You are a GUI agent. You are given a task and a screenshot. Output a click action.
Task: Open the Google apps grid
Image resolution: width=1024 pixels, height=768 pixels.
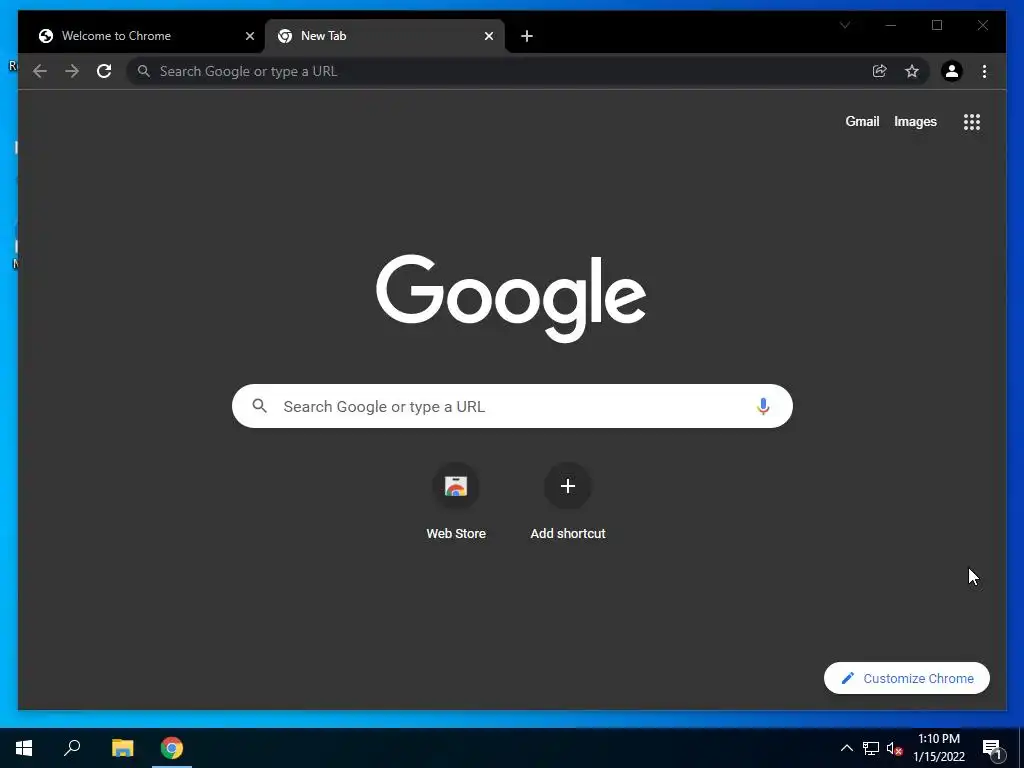coord(972,121)
